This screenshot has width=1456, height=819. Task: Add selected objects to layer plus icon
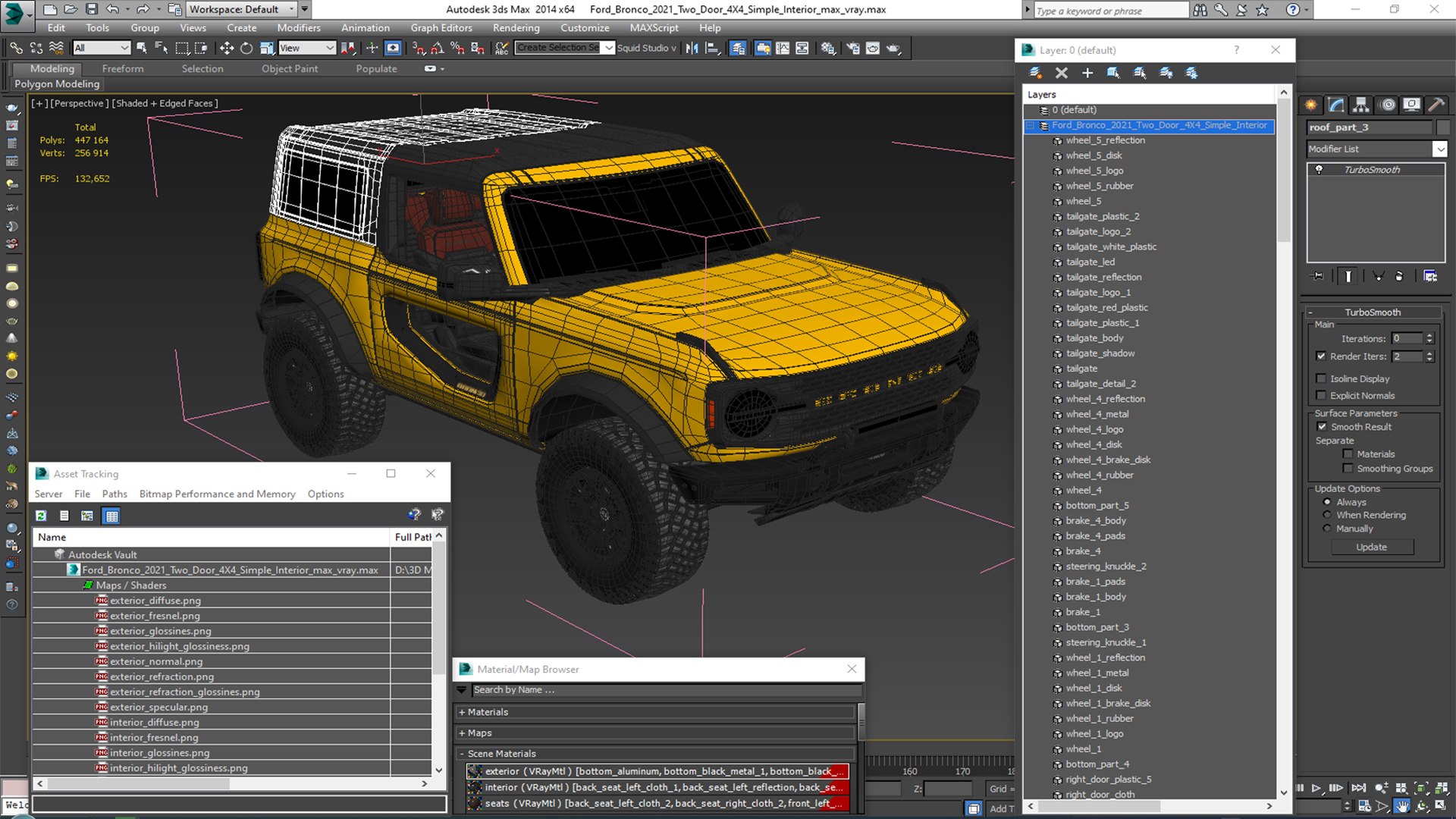tap(1087, 73)
